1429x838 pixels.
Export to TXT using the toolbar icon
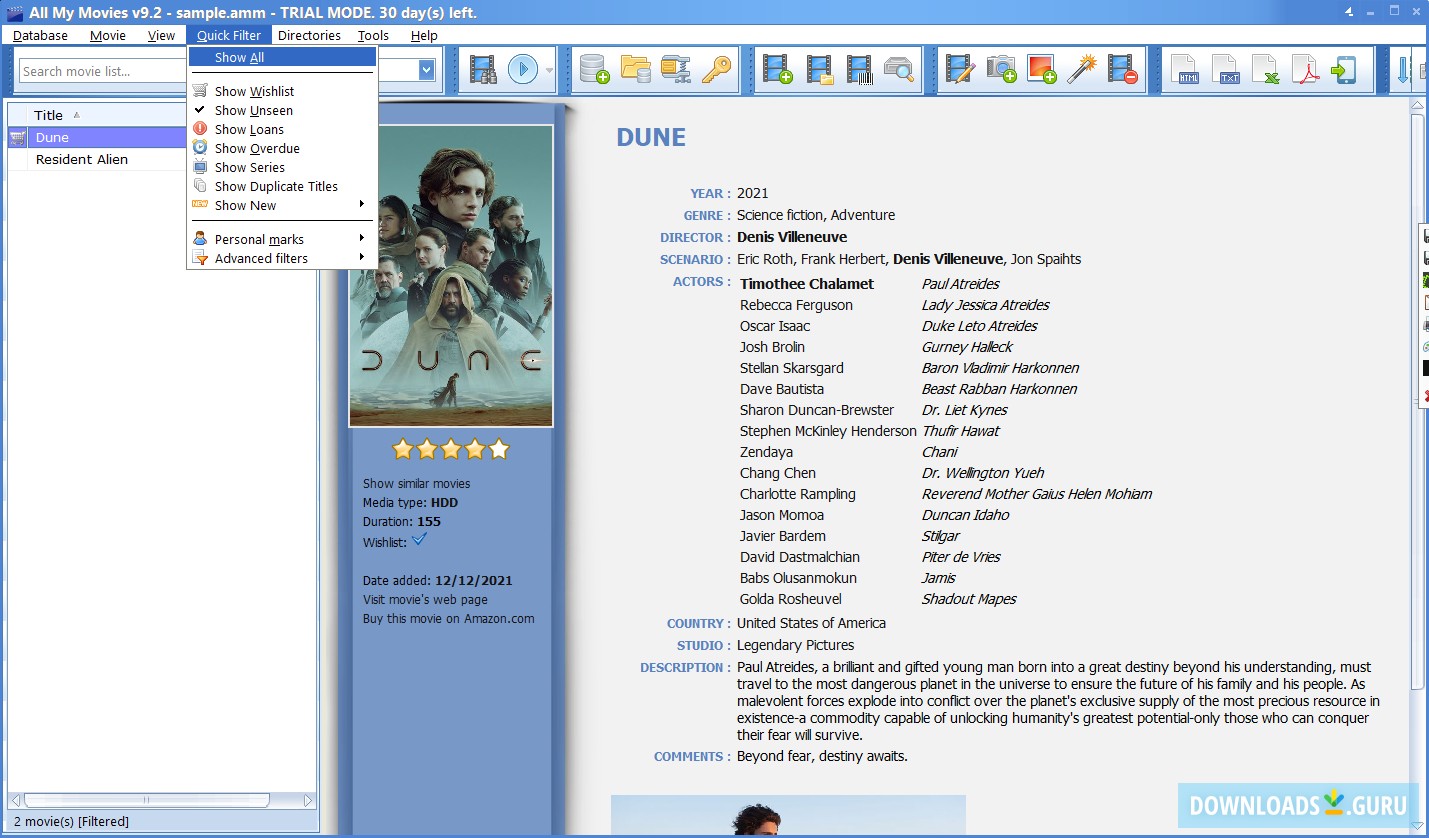pos(1226,70)
